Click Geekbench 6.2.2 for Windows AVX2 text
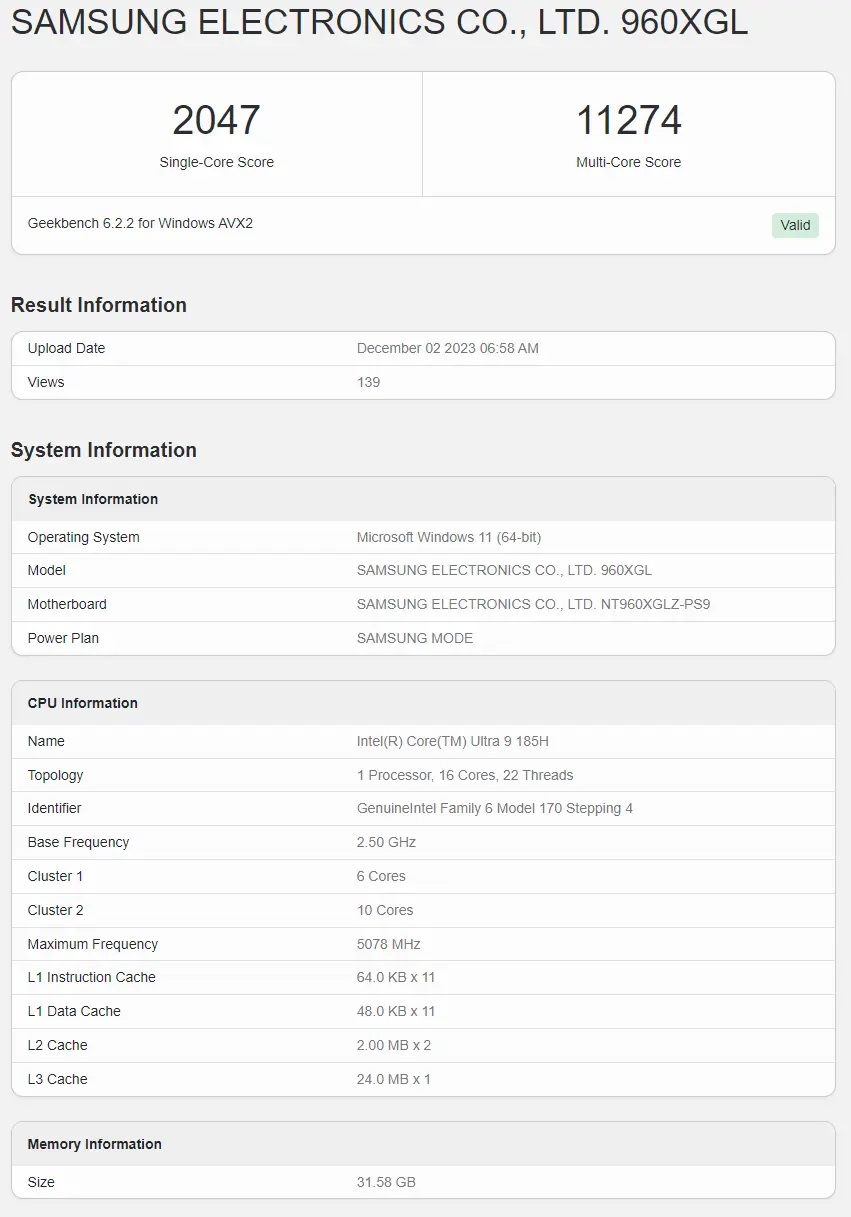This screenshot has width=851, height=1217. click(x=140, y=223)
